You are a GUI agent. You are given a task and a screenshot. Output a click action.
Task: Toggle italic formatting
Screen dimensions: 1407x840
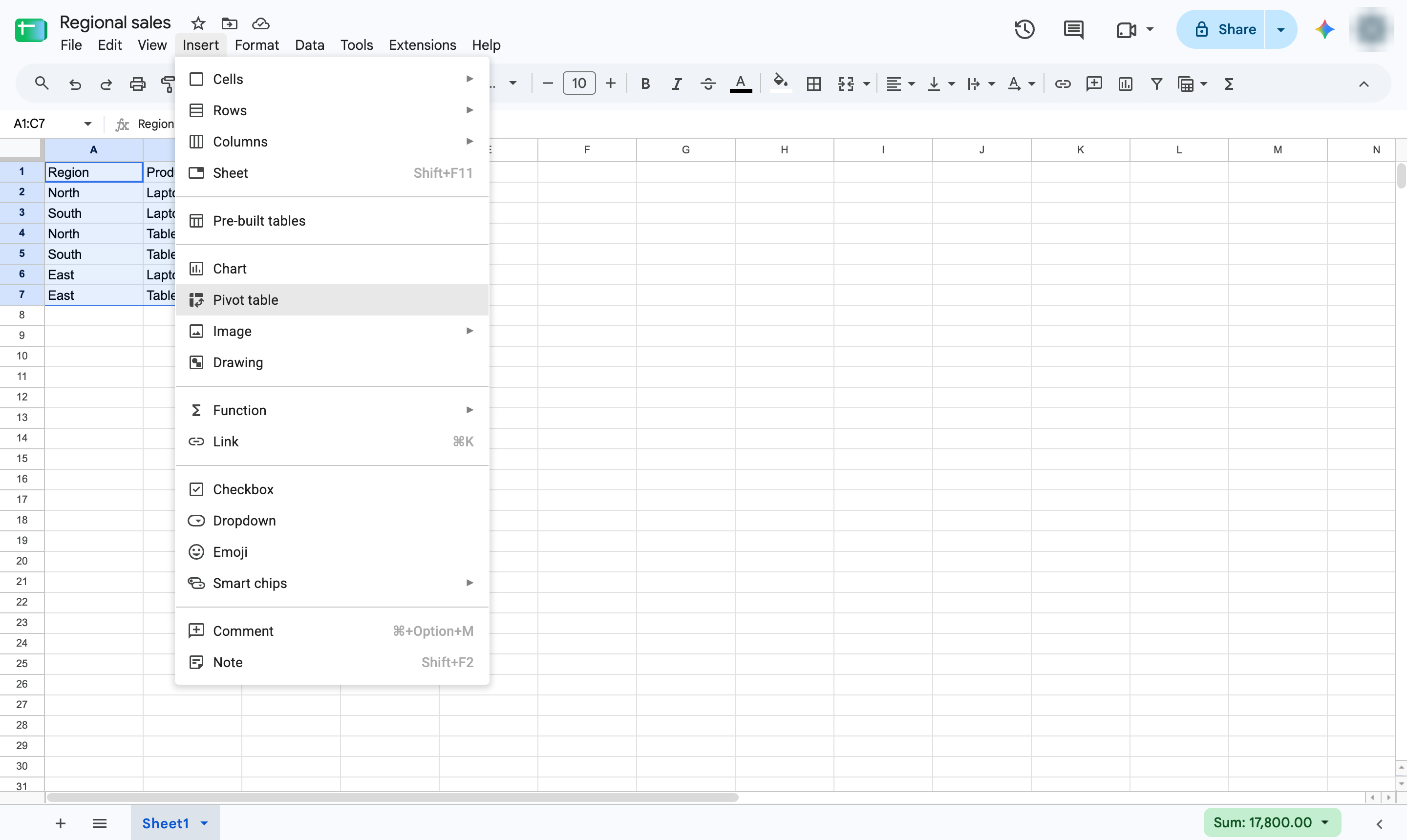point(677,84)
